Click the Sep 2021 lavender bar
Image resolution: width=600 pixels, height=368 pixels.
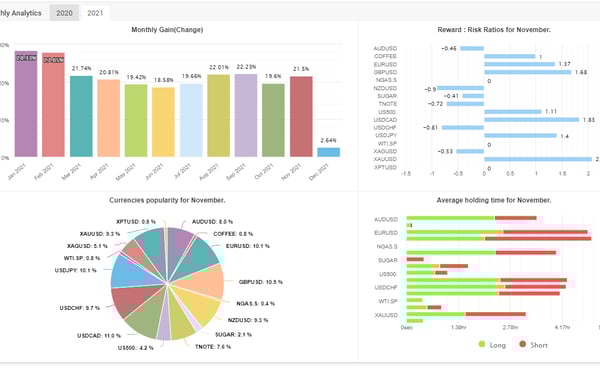[246, 115]
